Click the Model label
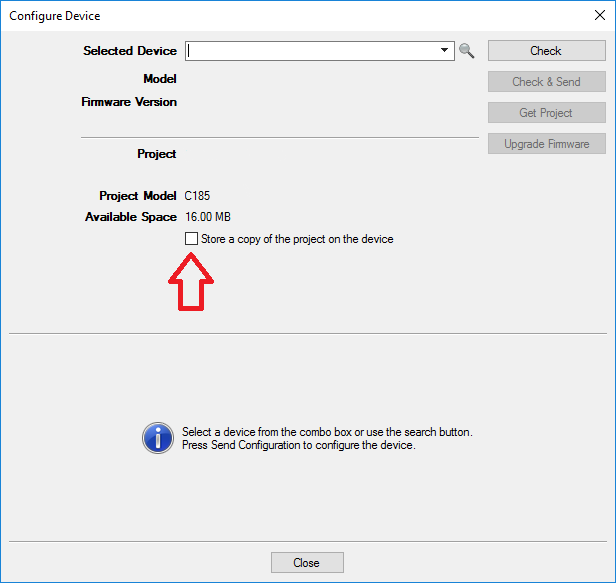Viewport: 616px width, 583px height. pos(160,78)
